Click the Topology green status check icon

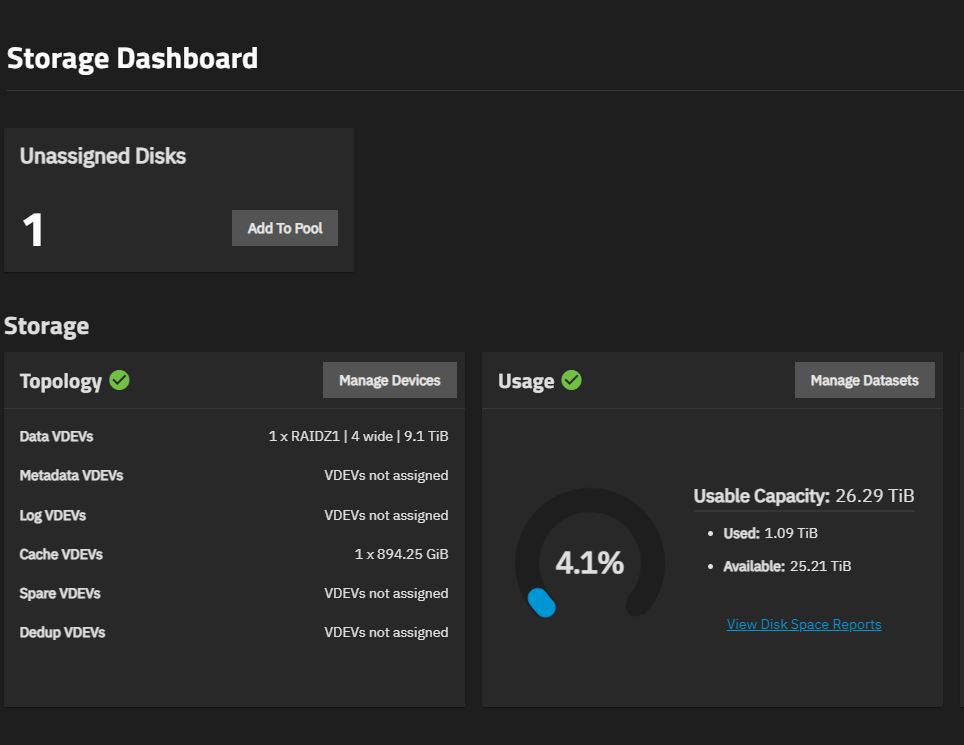pos(120,380)
